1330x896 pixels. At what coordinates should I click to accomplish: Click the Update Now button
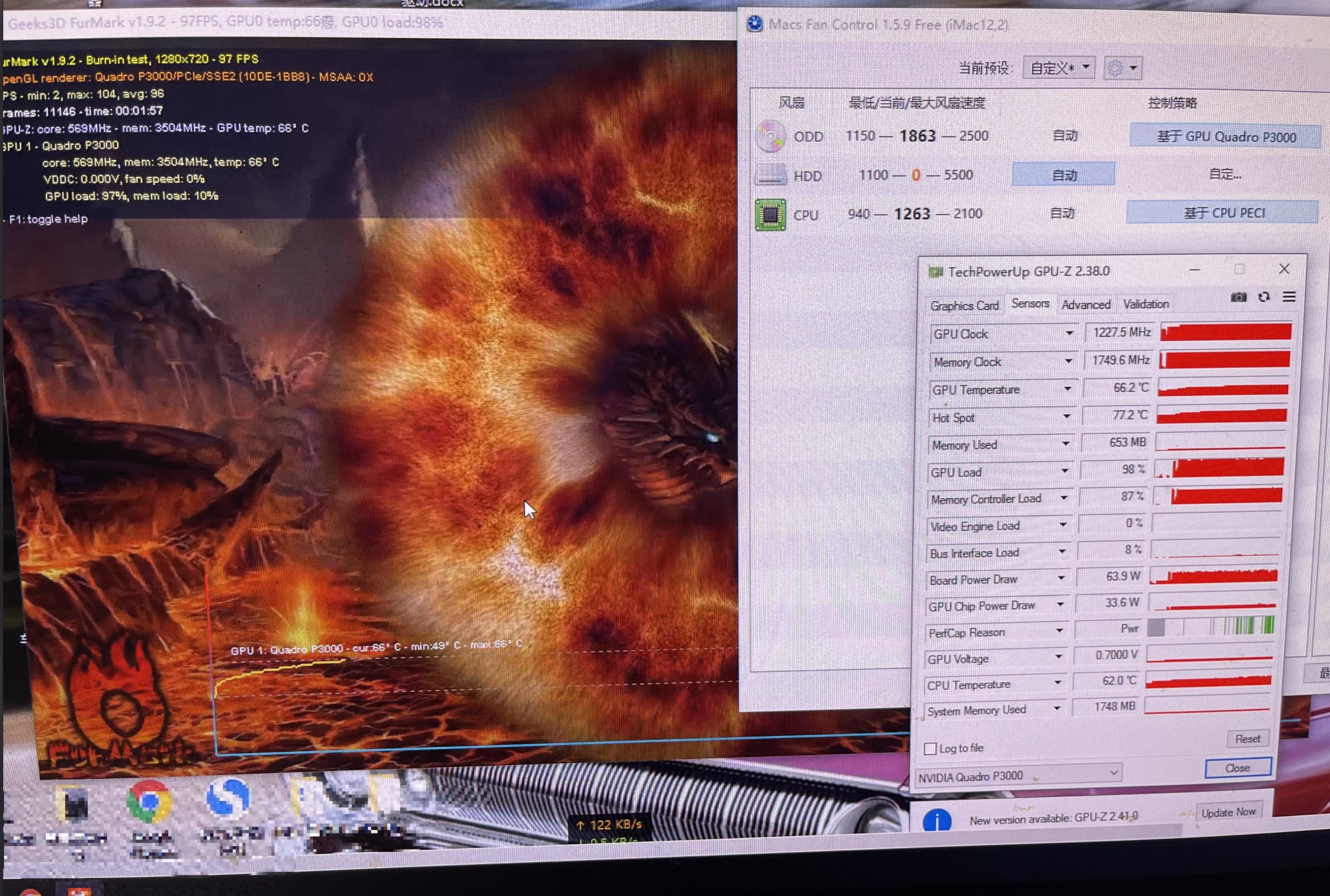(1228, 812)
